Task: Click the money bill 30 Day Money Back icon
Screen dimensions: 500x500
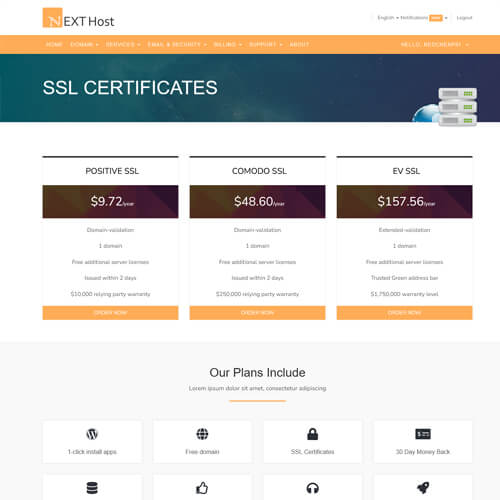Action: 423,434
